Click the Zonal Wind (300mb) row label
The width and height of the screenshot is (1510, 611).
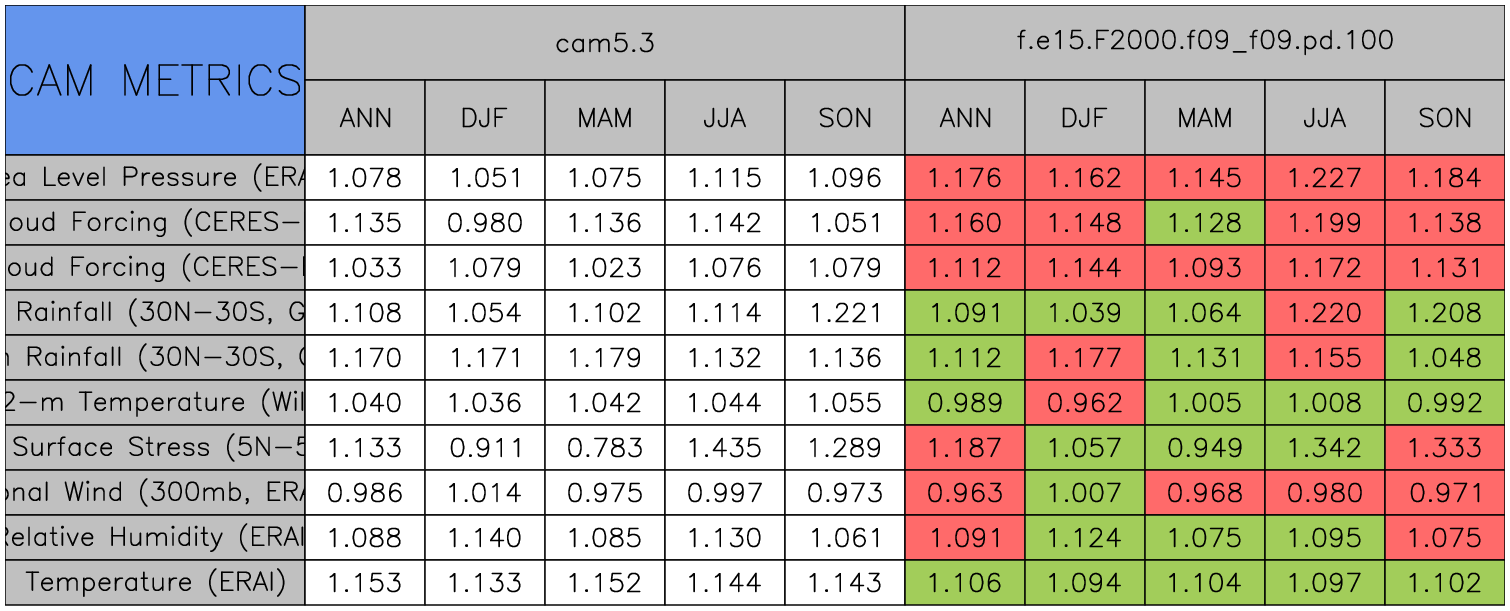(x=155, y=492)
